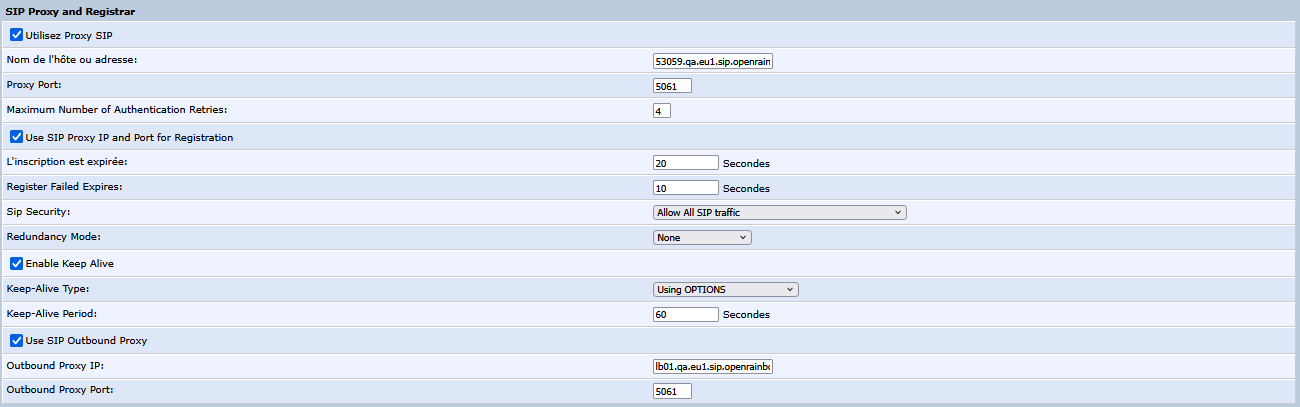The height and width of the screenshot is (407, 1300).
Task: Untick the Use SIP Outbound Proxy checkbox
Action: [x=16, y=340]
